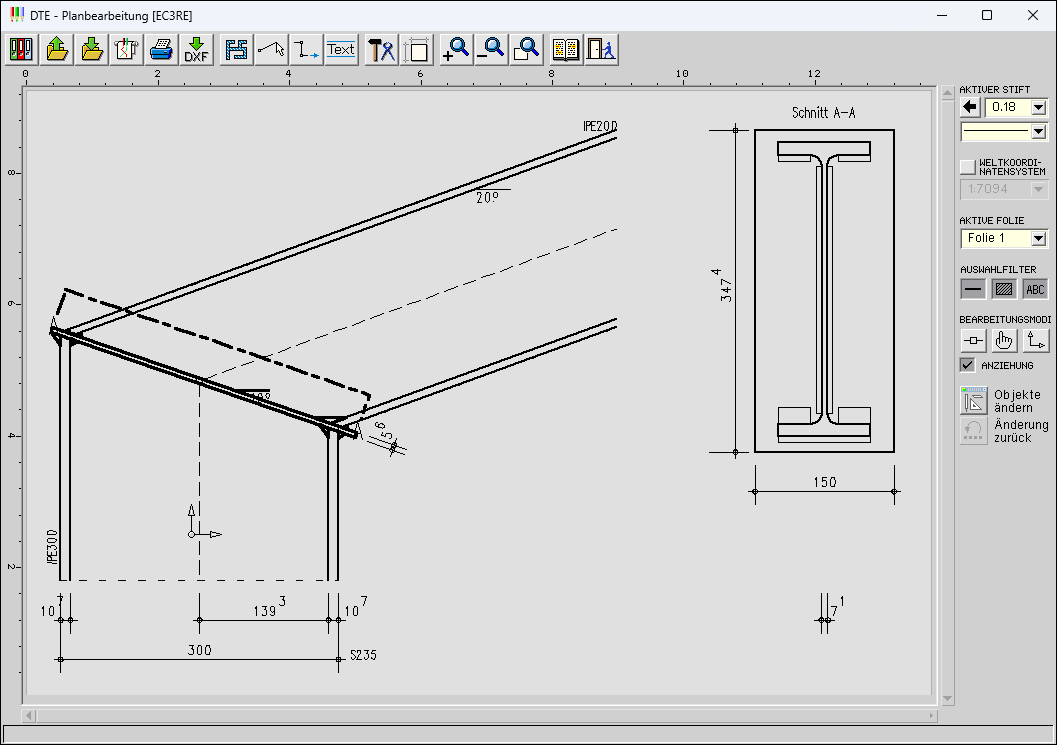Open the pen width 0.18 dropdown

point(1038,107)
